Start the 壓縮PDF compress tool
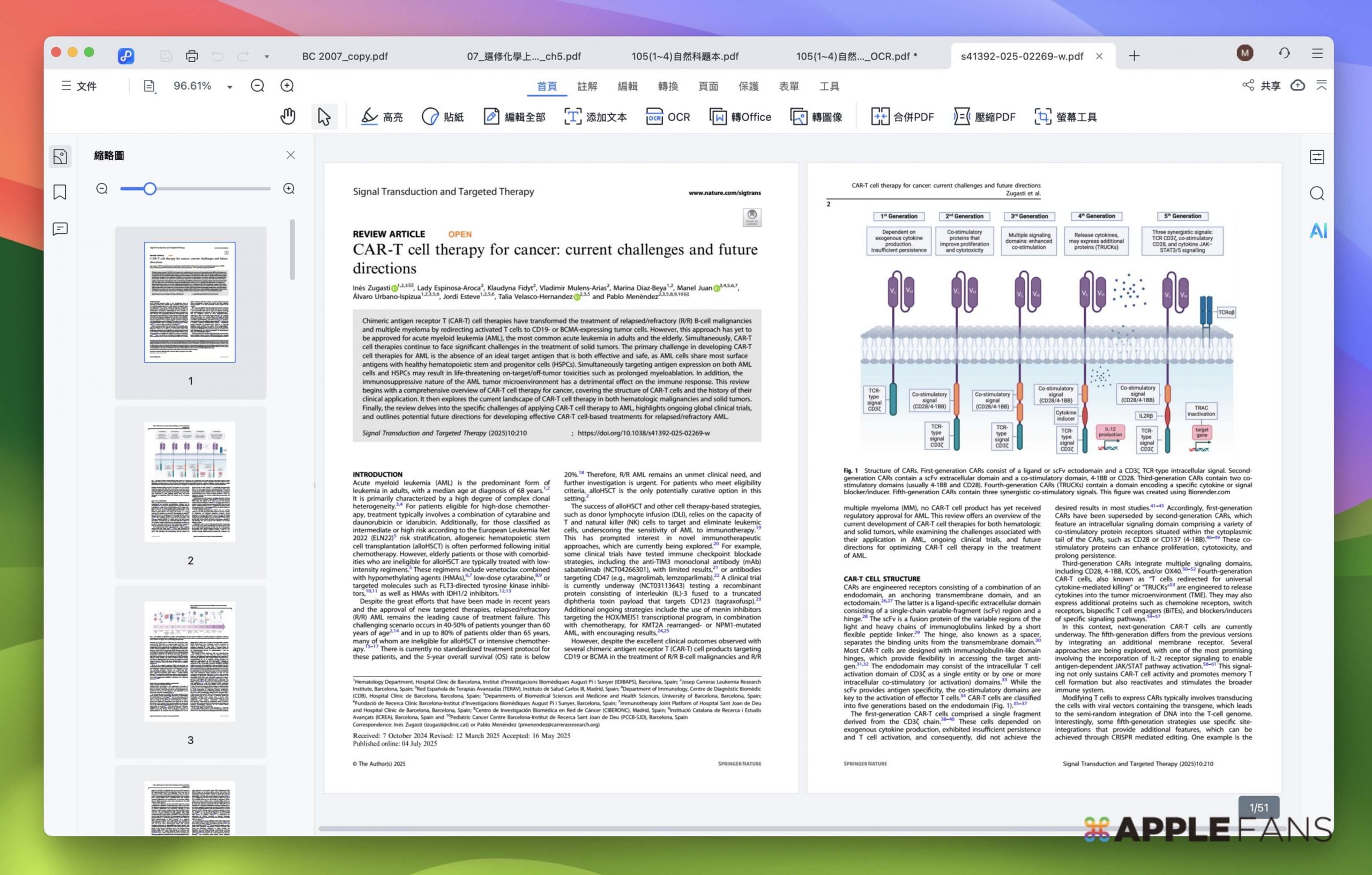1372x875 pixels. tap(985, 116)
